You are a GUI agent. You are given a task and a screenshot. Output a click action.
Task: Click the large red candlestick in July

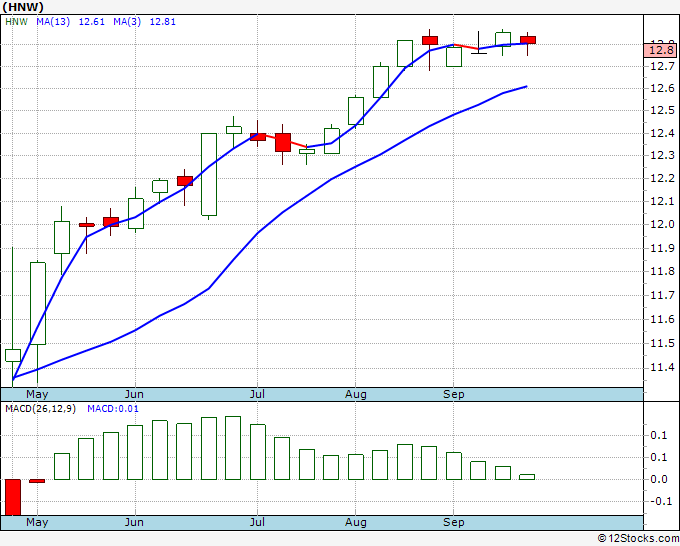point(283,141)
